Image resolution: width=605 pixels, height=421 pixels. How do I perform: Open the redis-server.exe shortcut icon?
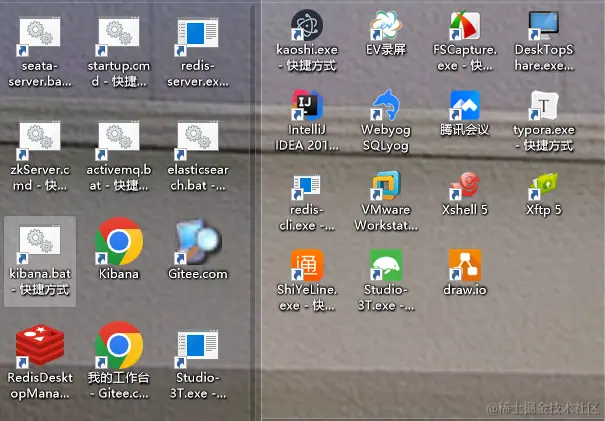pyautogui.click(x=198, y=36)
